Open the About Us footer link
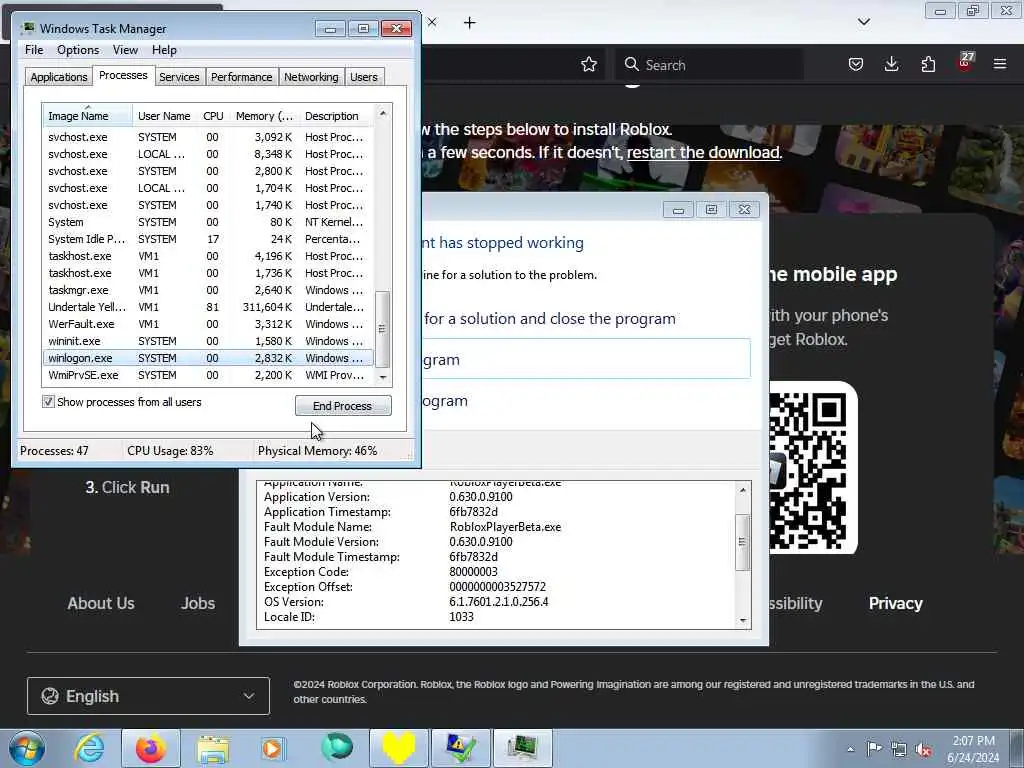Image resolution: width=1024 pixels, height=768 pixels. (x=101, y=603)
